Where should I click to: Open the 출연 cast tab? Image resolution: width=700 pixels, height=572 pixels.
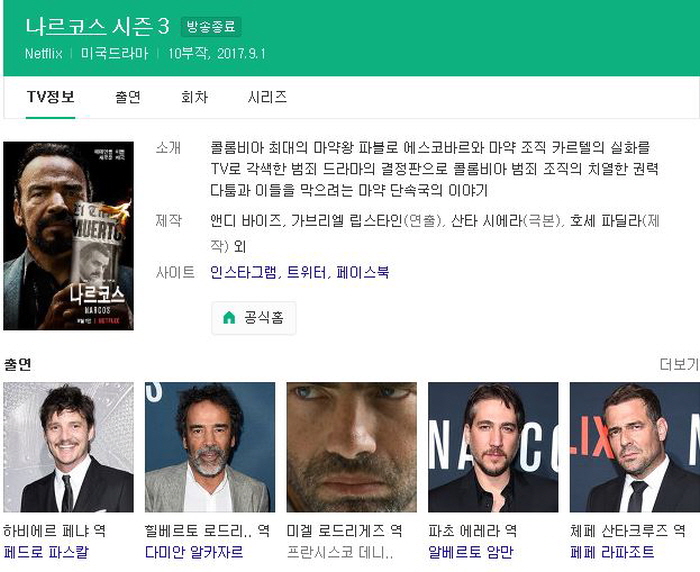pyautogui.click(x=127, y=97)
